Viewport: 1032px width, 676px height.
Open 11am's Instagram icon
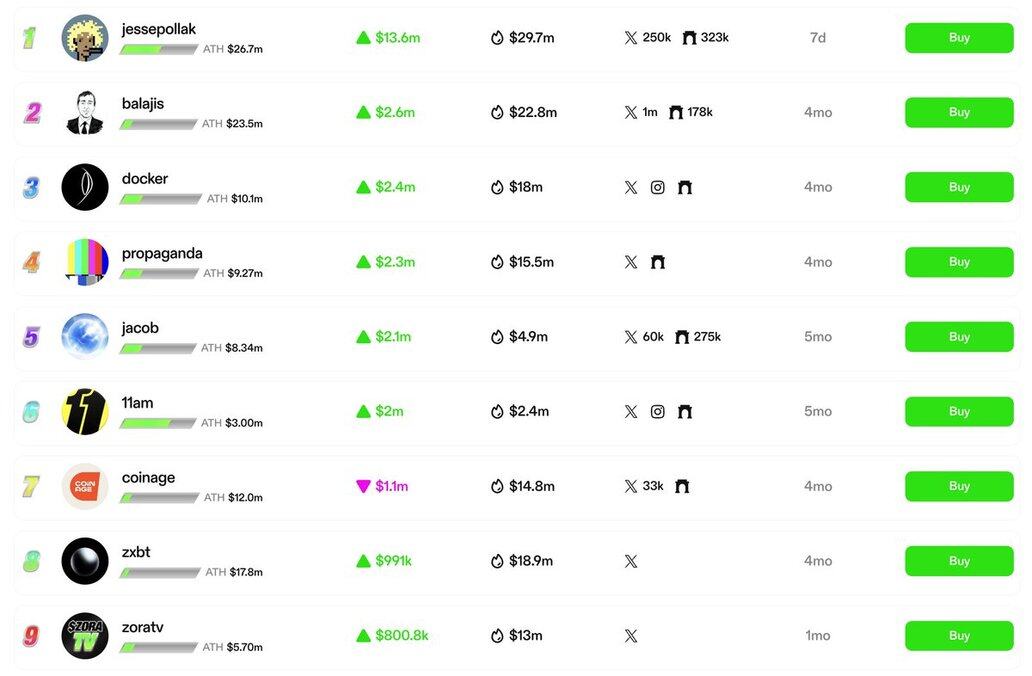point(657,411)
